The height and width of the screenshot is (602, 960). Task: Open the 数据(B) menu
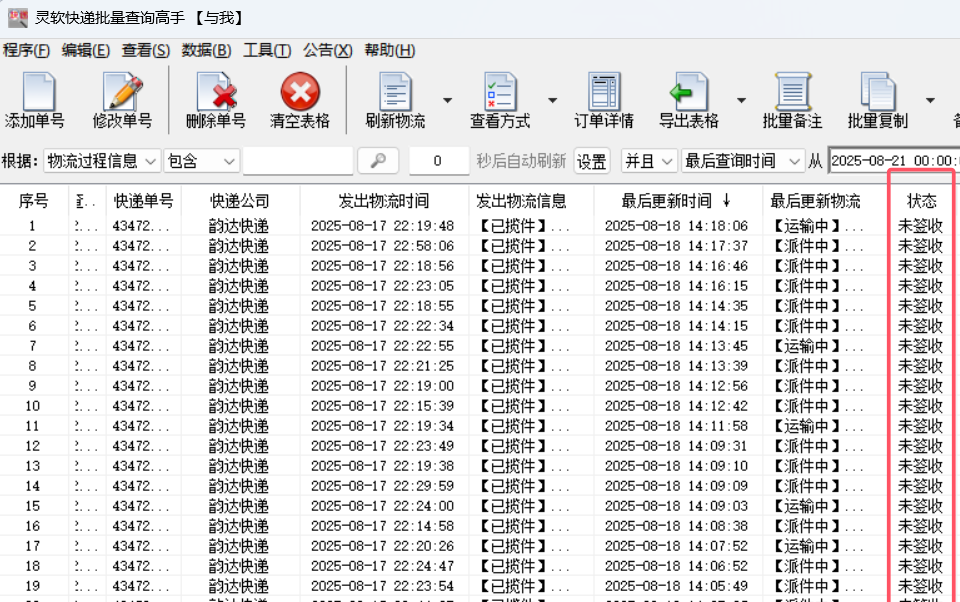point(206,50)
